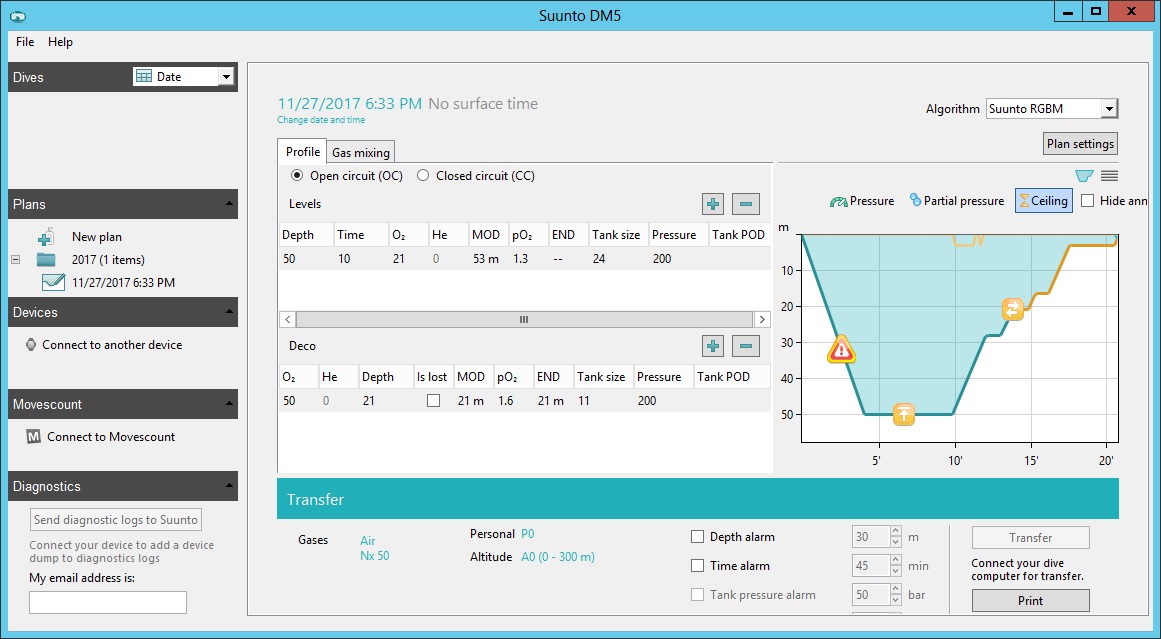The height and width of the screenshot is (639, 1161).
Task: Select Closed circuit (CC) mode
Action: tap(423, 175)
